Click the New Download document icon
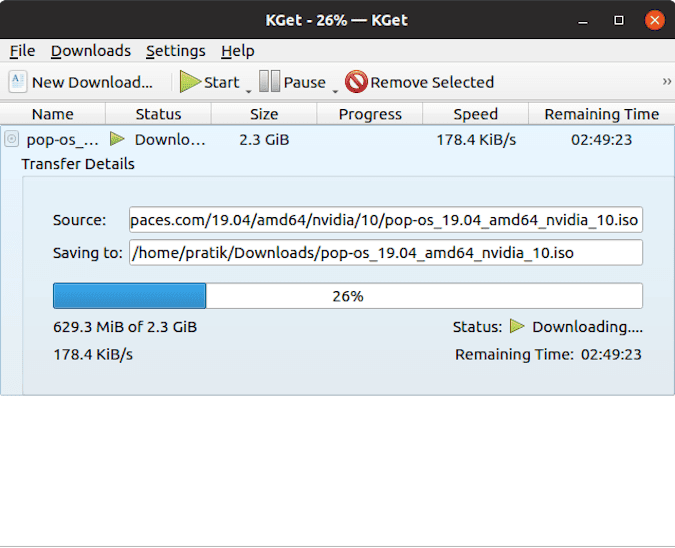Image resolution: width=675 pixels, height=548 pixels. coord(18,82)
